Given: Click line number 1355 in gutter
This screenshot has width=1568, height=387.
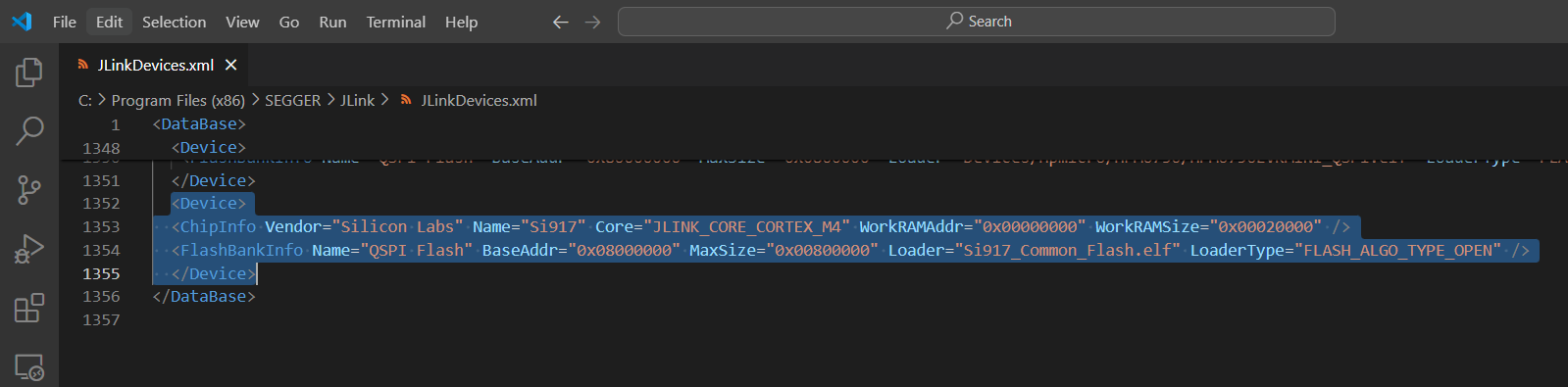Looking at the screenshot, I should pos(101,273).
